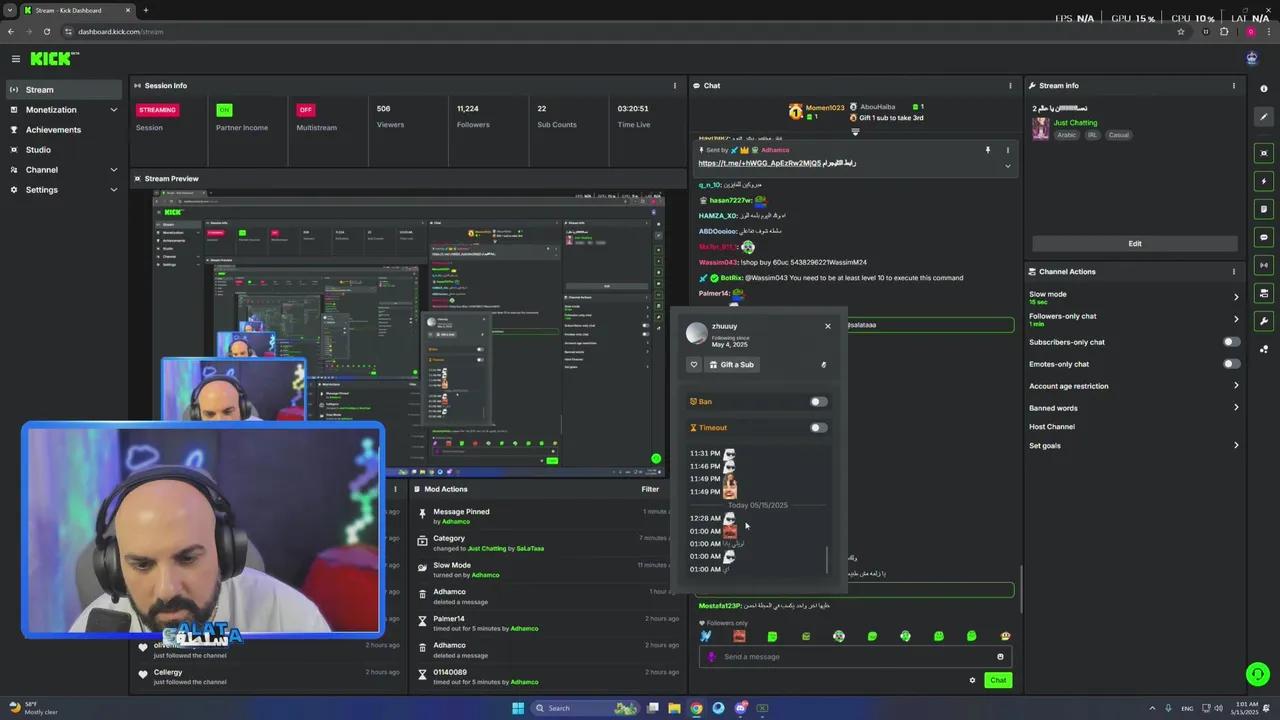Image resolution: width=1280 pixels, height=720 pixels.
Task: Bookmark this page with star icon
Action: (x=1181, y=32)
